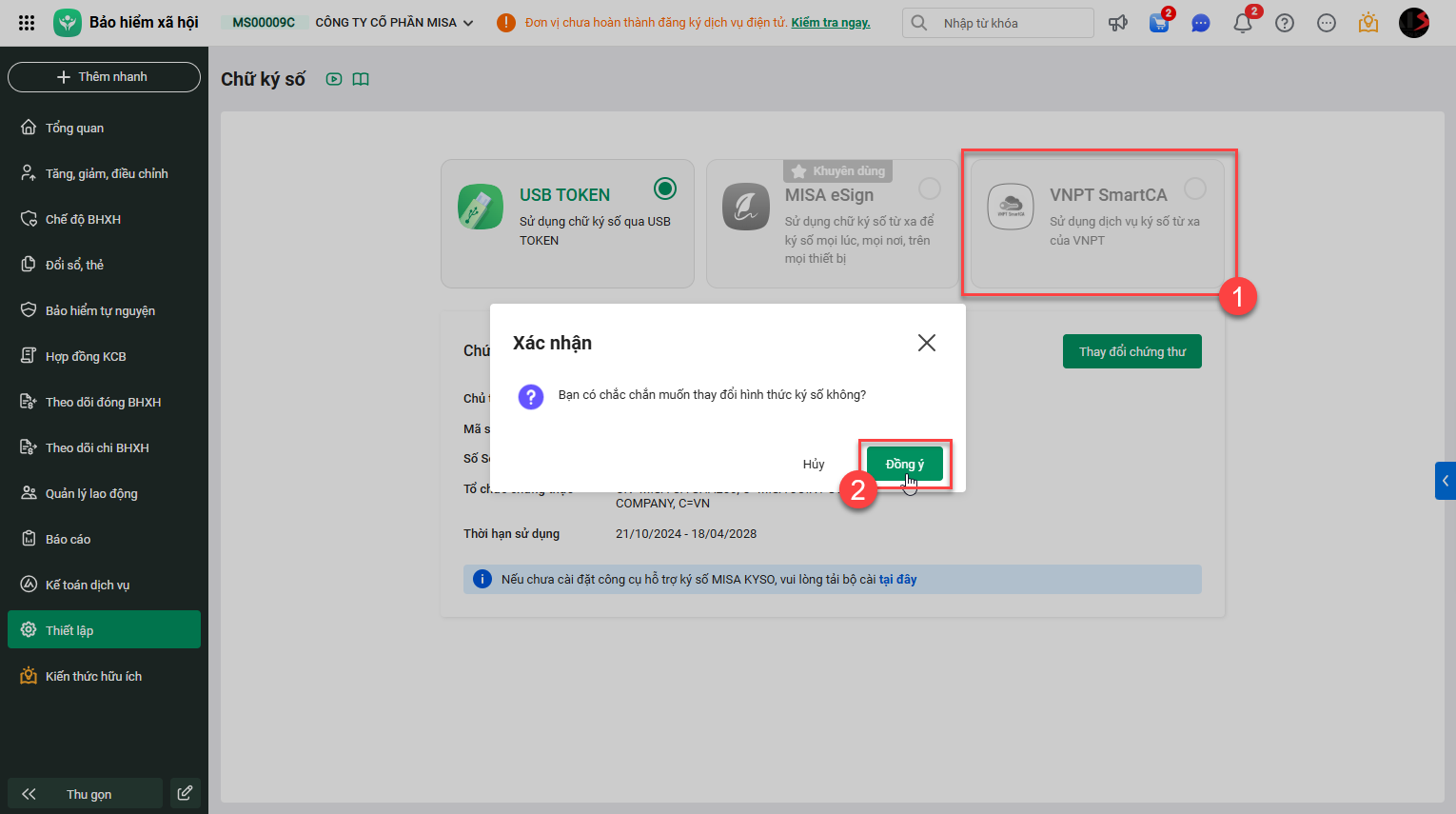
Task: Open the Chữ ký số guide book icon
Action: pyautogui.click(x=361, y=79)
